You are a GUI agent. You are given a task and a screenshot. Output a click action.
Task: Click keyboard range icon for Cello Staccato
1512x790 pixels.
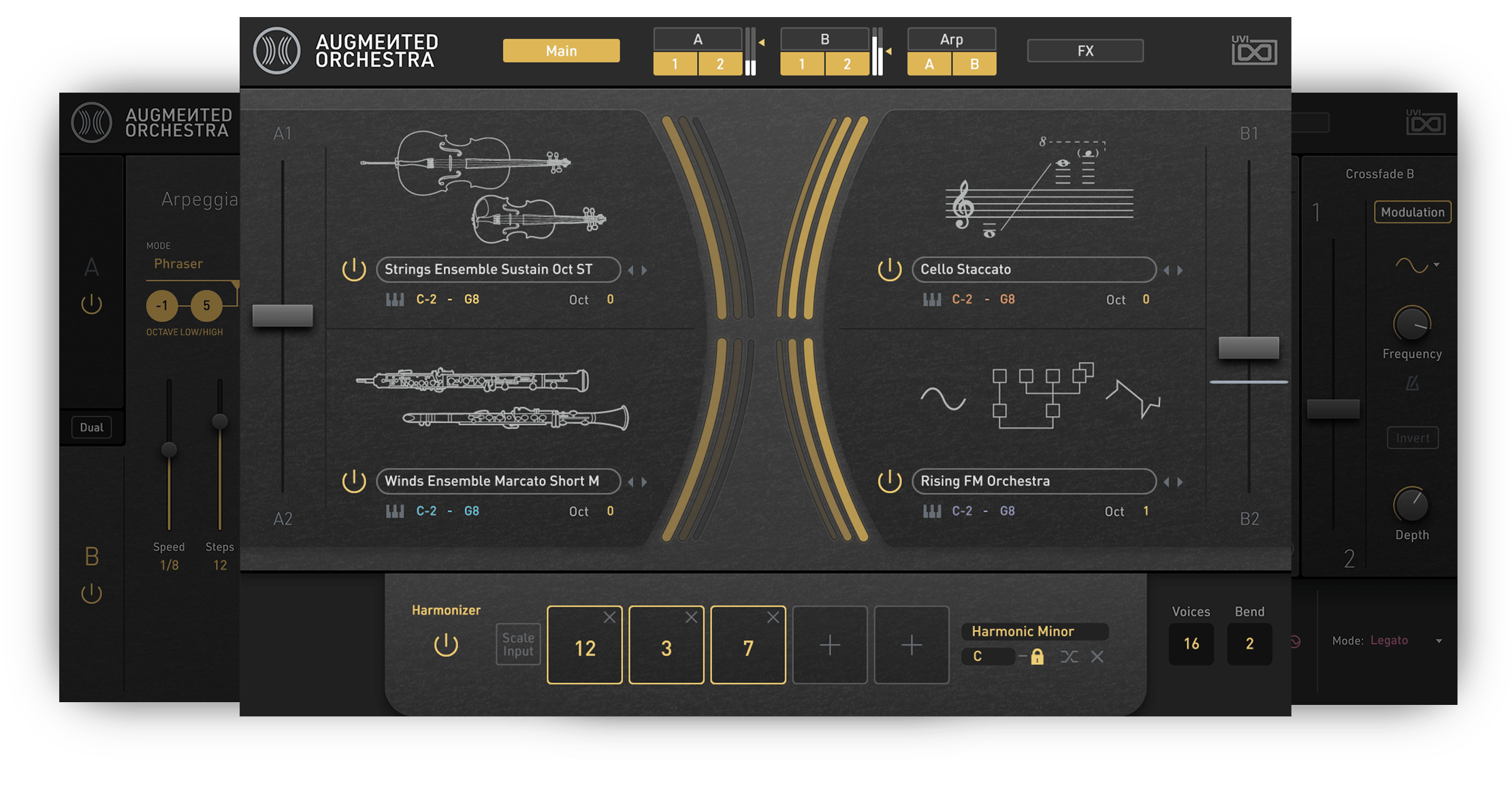932,300
